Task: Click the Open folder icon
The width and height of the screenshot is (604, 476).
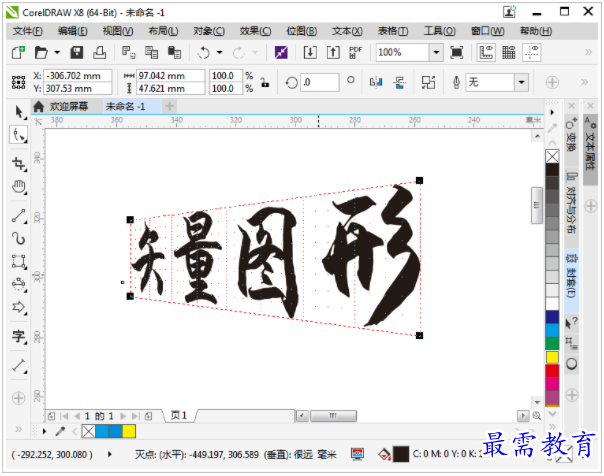Action: click(x=41, y=52)
